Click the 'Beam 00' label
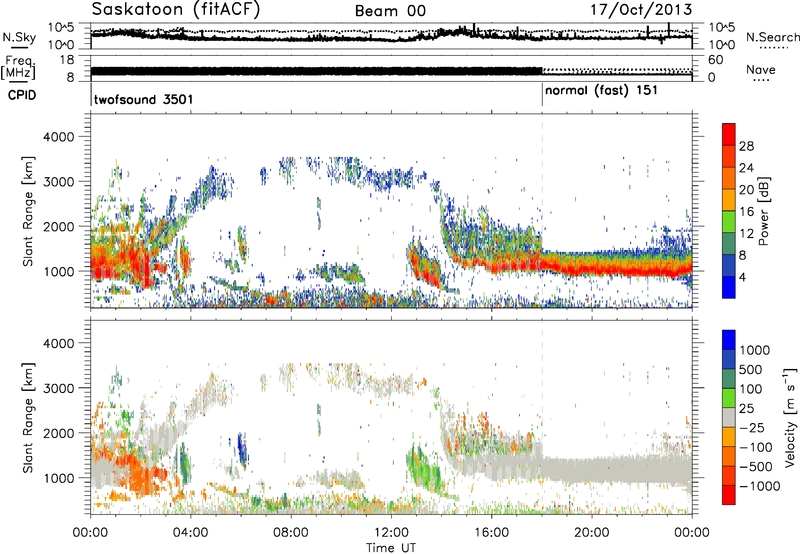 tap(390, 11)
